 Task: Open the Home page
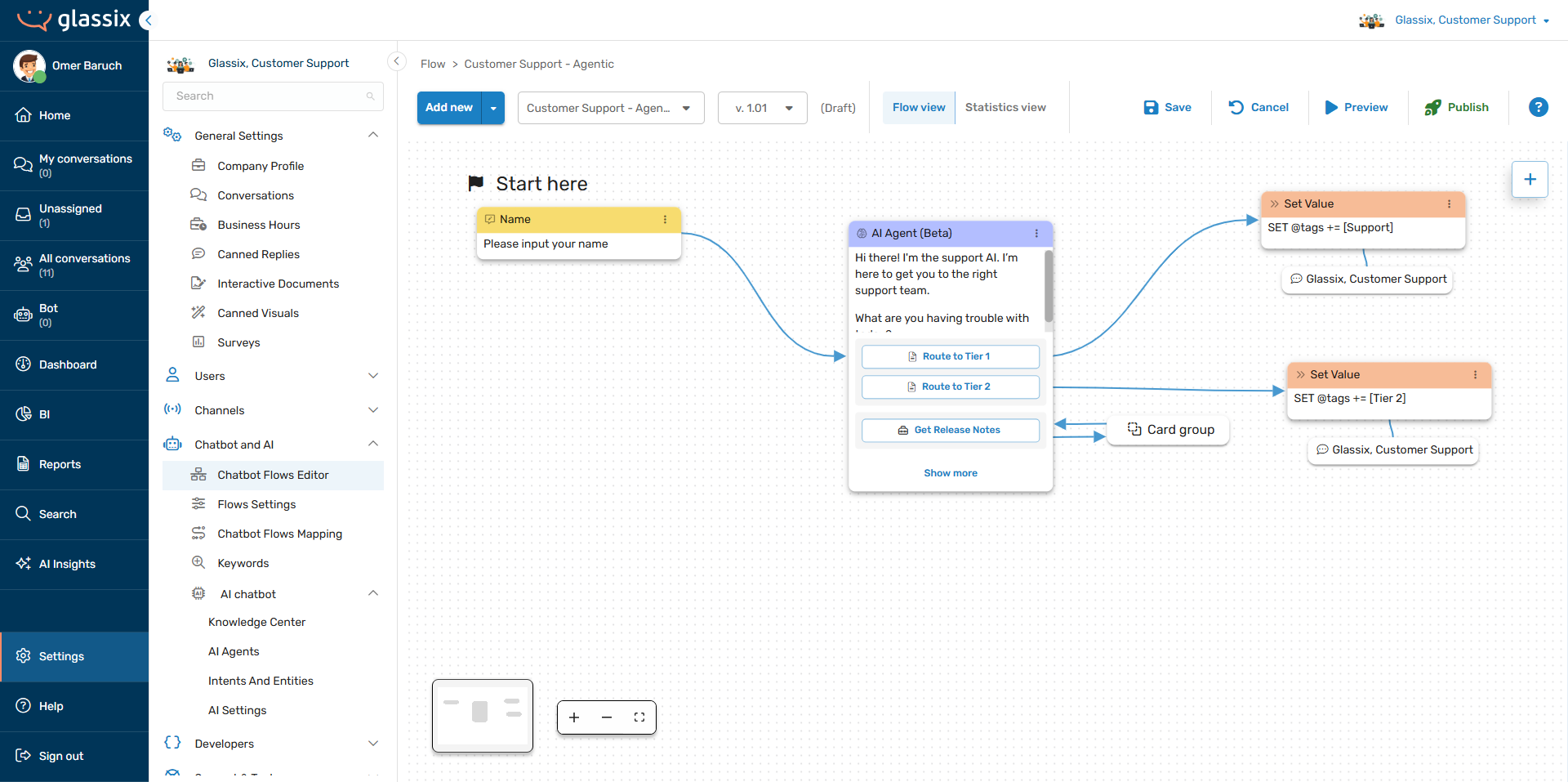tap(74, 115)
